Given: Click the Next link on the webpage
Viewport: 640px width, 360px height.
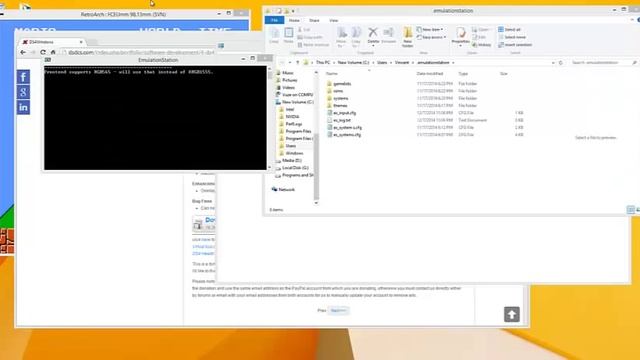Looking at the screenshot, I should click(x=338, y=311).
